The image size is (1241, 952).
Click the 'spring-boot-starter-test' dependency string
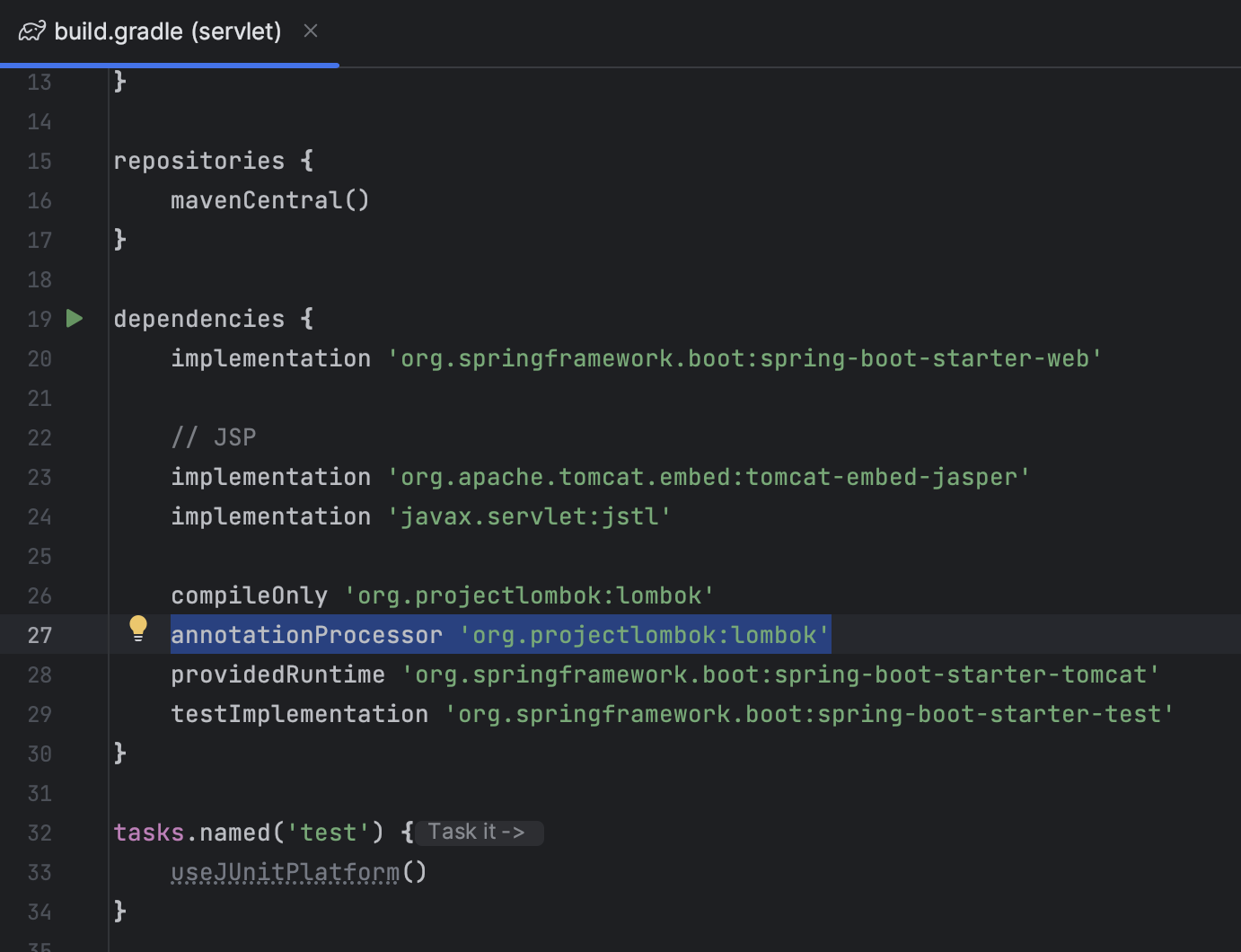coord(810,714)
